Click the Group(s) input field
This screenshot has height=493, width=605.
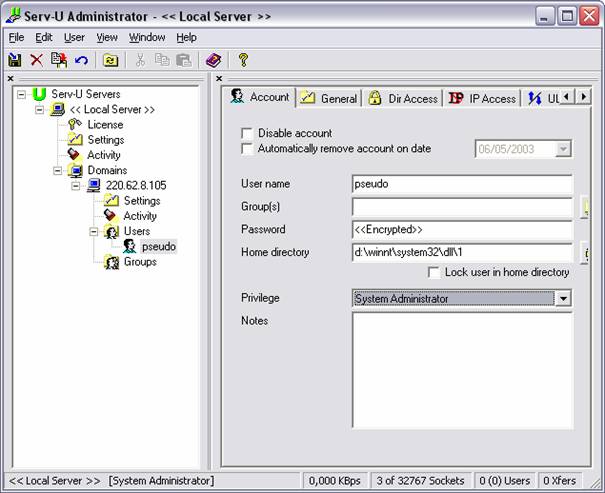click(462, 207)
